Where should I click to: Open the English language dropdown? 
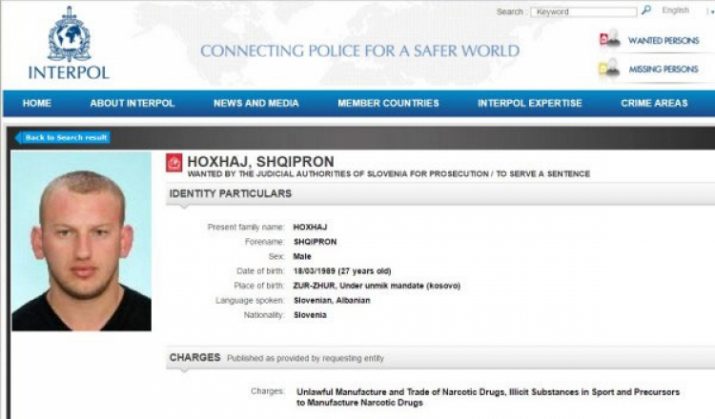click(x=675, y=10)
